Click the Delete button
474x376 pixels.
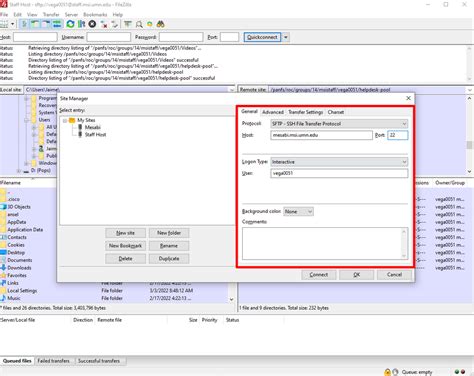125,258
